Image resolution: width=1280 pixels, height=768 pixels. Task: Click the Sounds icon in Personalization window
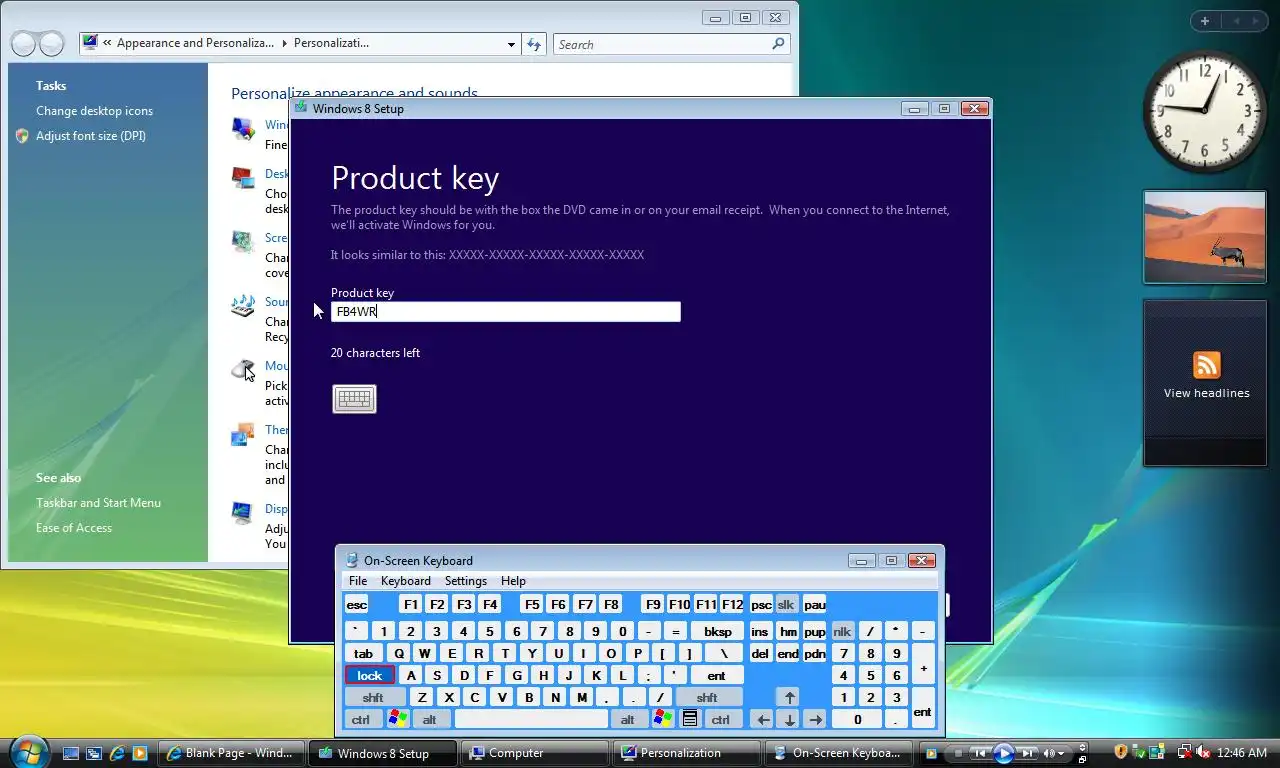coord(243,306)
